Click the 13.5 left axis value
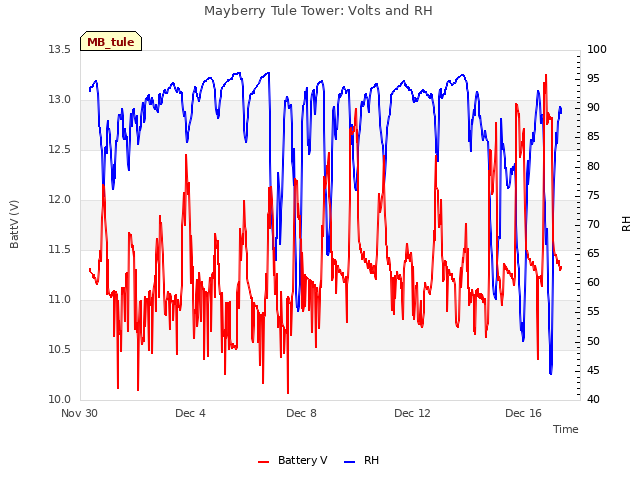Viewport: 640px width, 480px height. point(59,49)
